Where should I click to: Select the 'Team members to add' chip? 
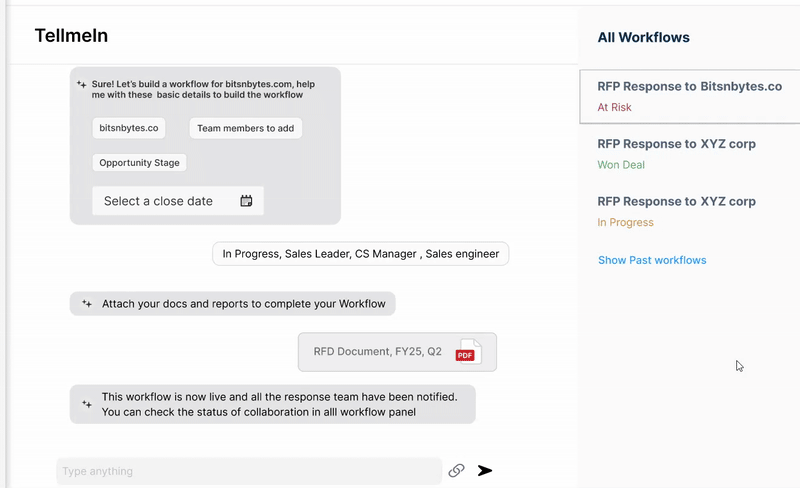[245, 128]
